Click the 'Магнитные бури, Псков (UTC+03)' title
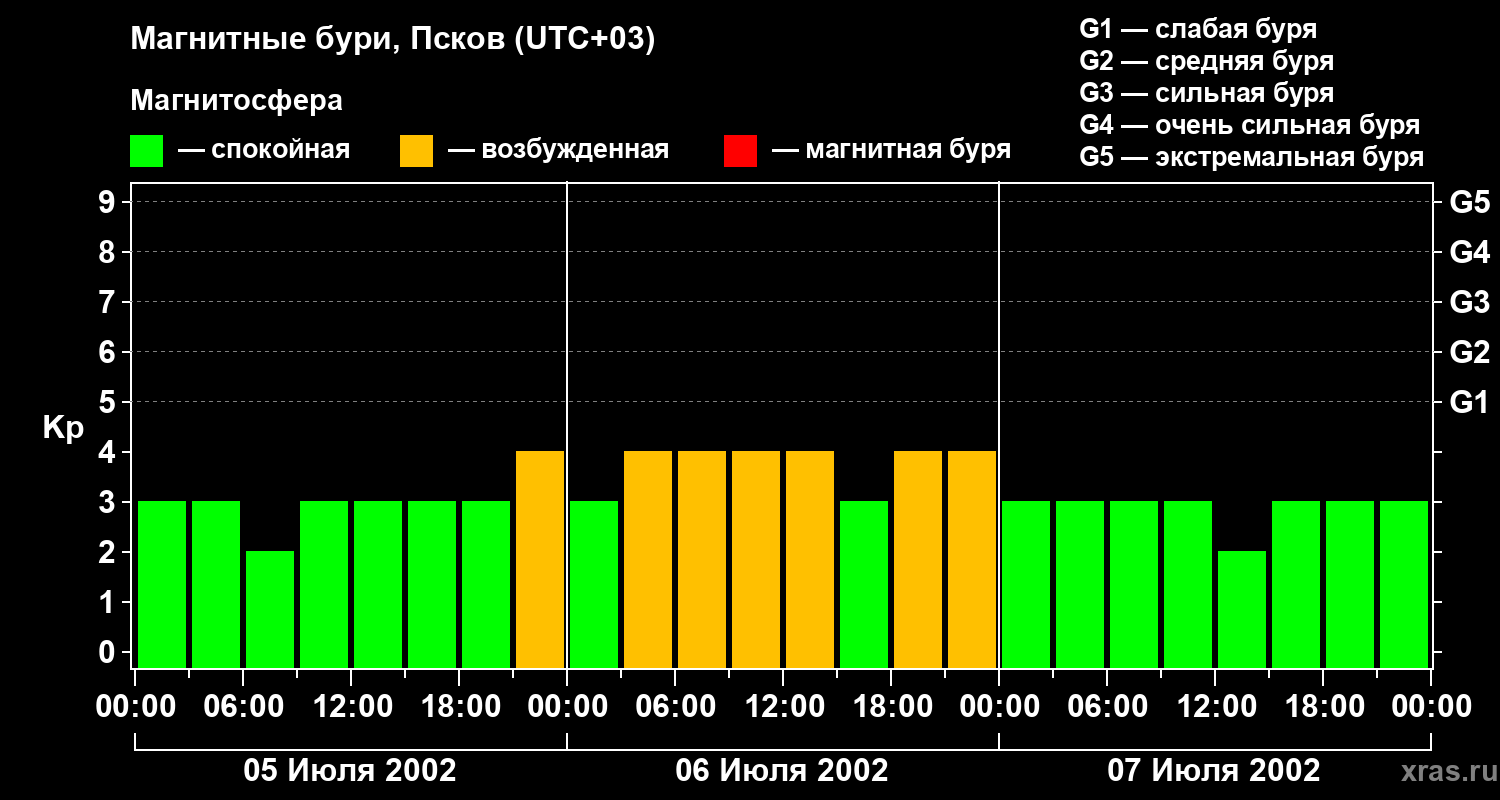Image resolution: width=1500 pixels, height=800 pixels. 392,40
